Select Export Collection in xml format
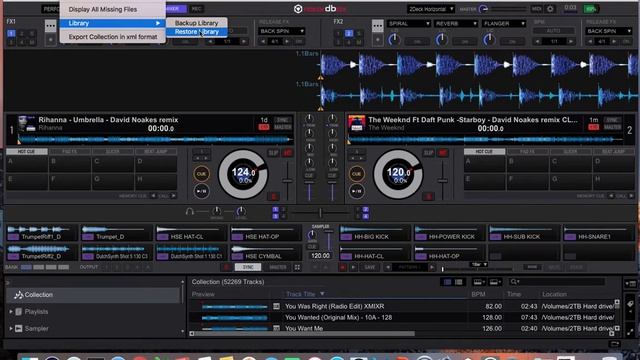This screenshot has width=640, height=360. 113,37
